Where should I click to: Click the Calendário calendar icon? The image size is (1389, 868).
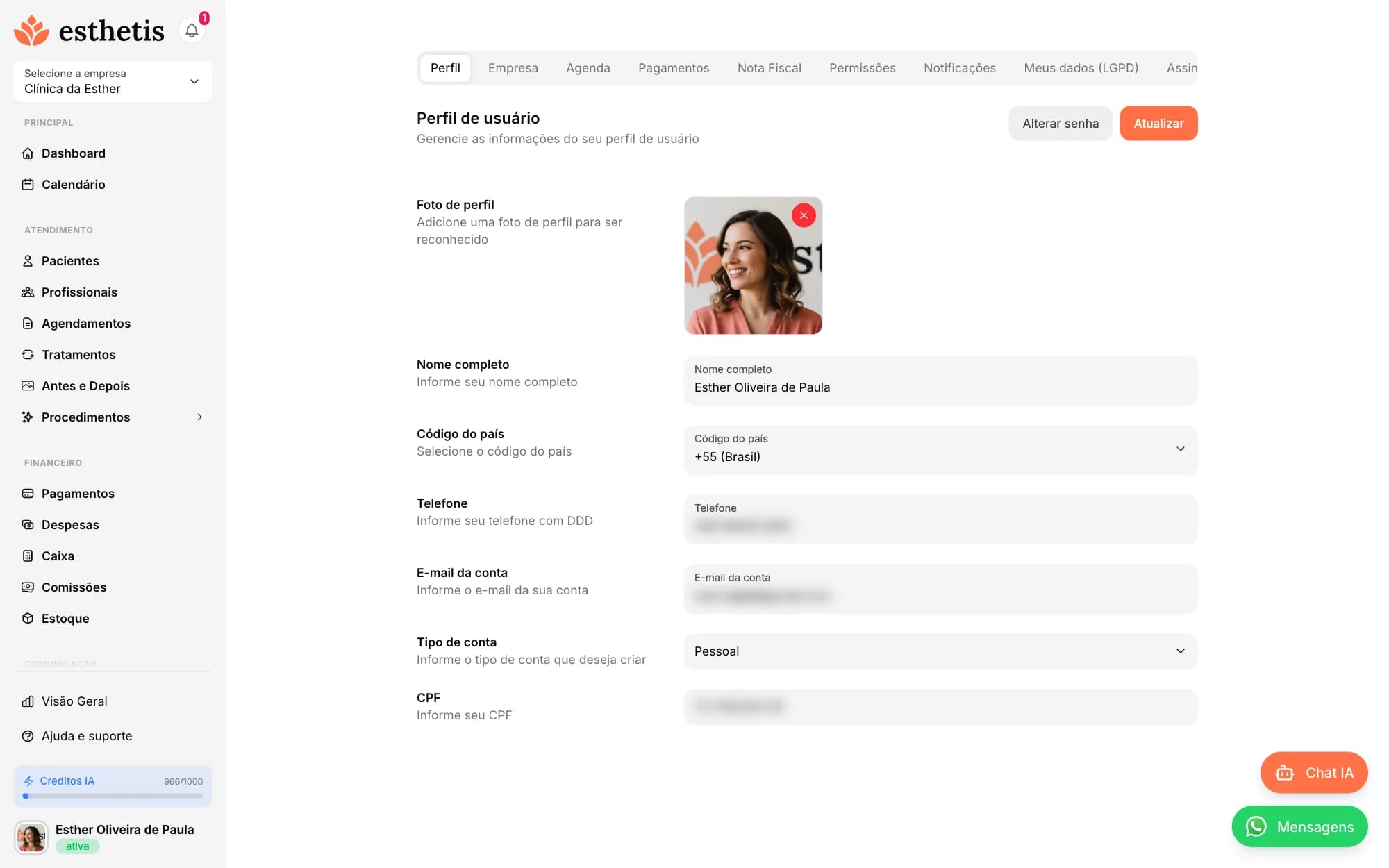tap(28, 185)
